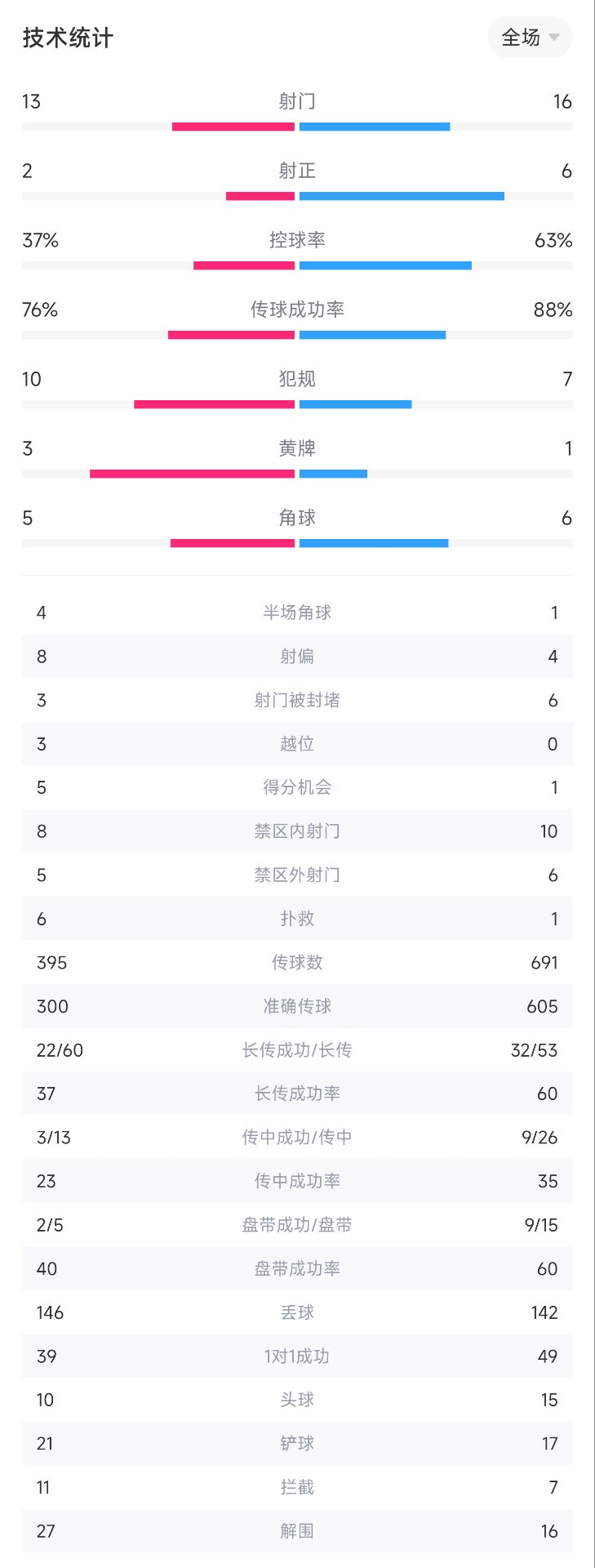This screenshot has height=1568, width=595.
Task: Click the red 射门 bar
Action: [x=233, y=127]
